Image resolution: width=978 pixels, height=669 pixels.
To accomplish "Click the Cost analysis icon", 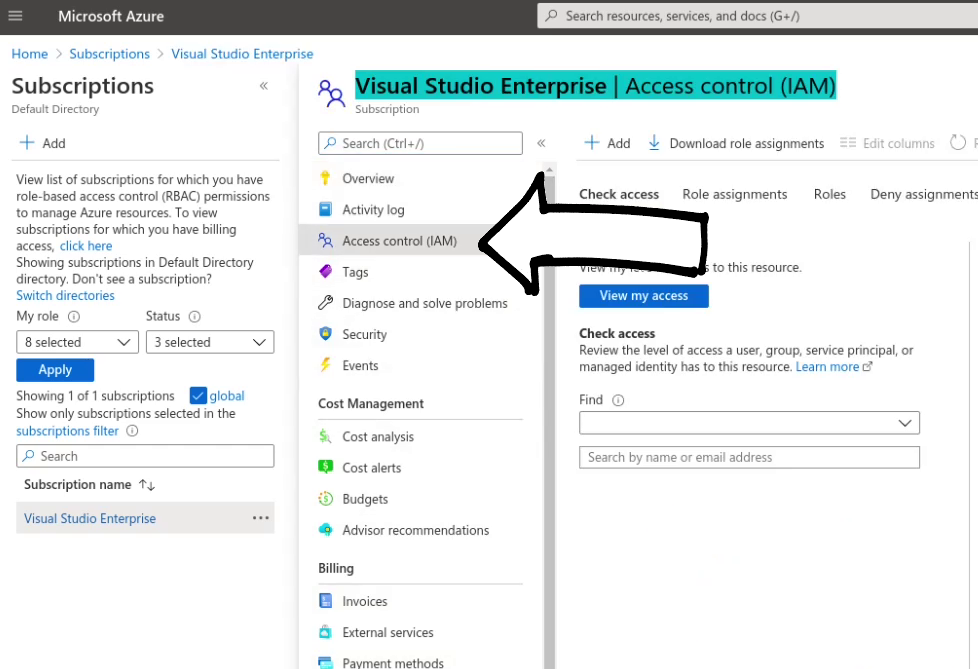I will (325, 436).
